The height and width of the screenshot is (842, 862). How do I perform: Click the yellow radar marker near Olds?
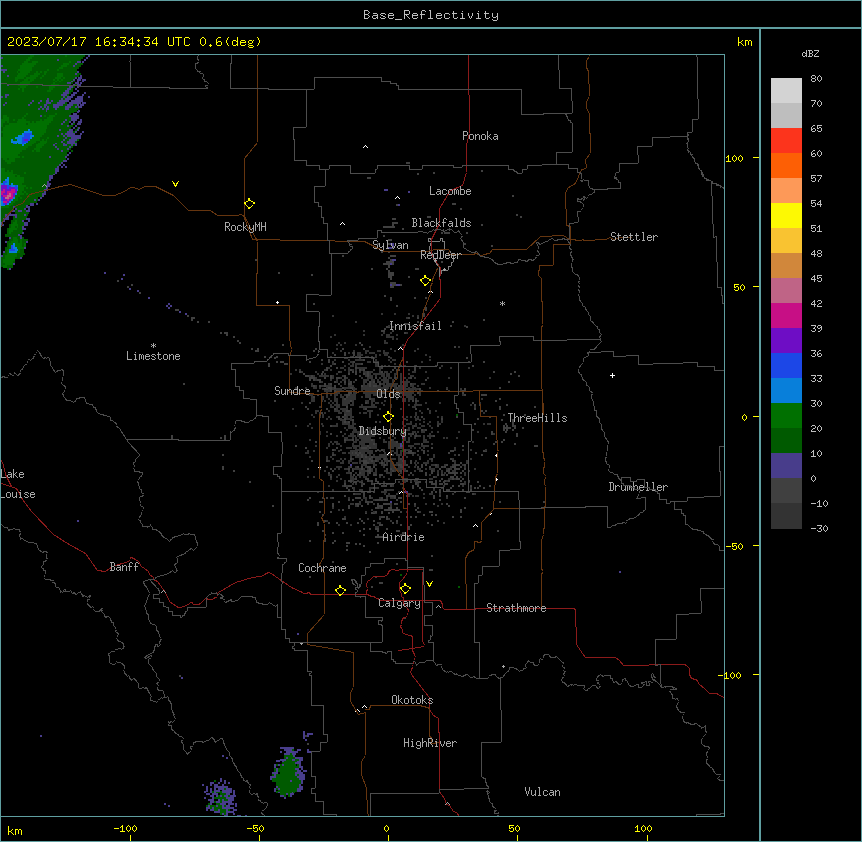point(389,417)
